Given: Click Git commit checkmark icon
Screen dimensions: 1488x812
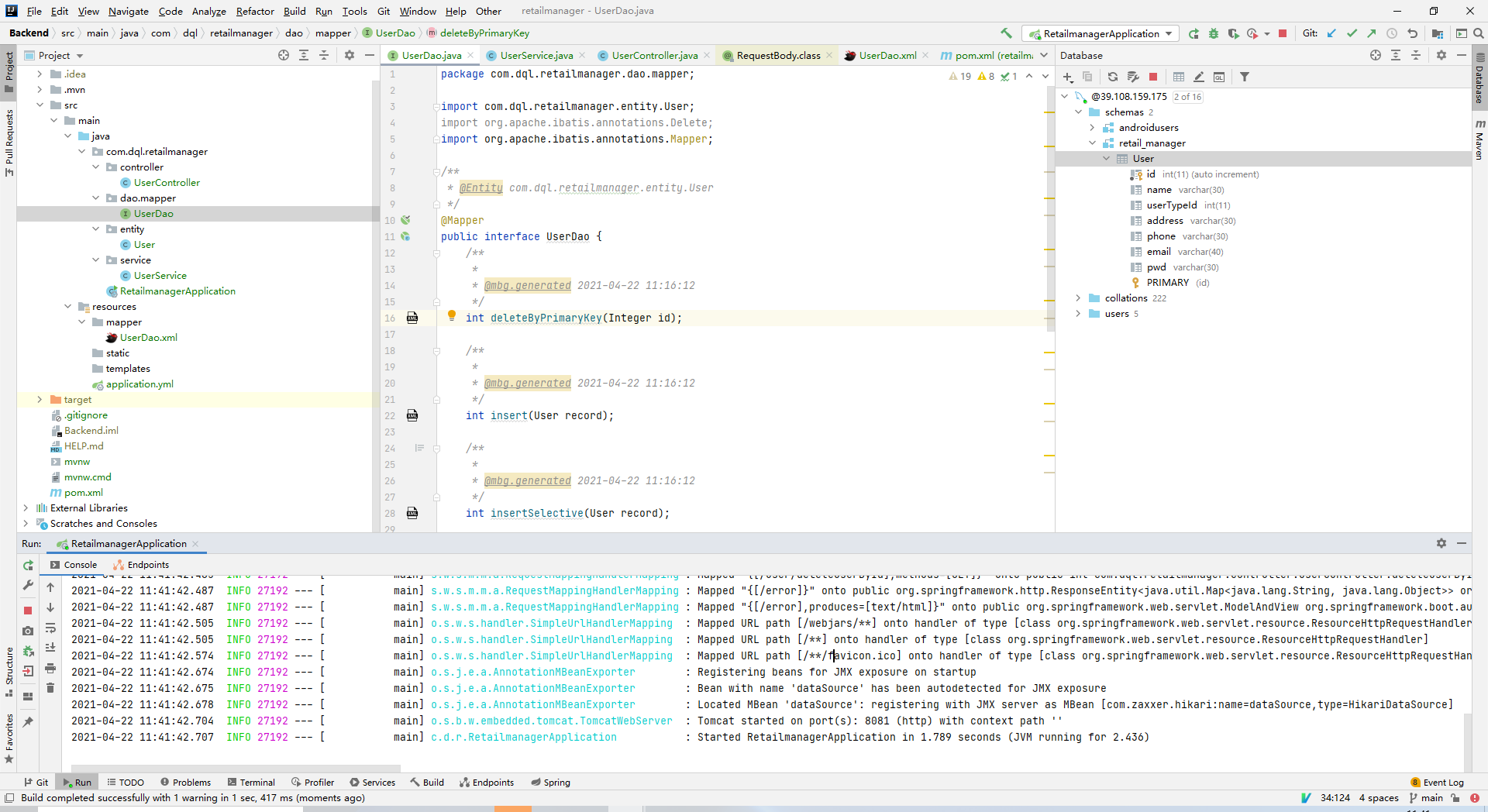Looking at the screenshot, I should [1352, 33].
